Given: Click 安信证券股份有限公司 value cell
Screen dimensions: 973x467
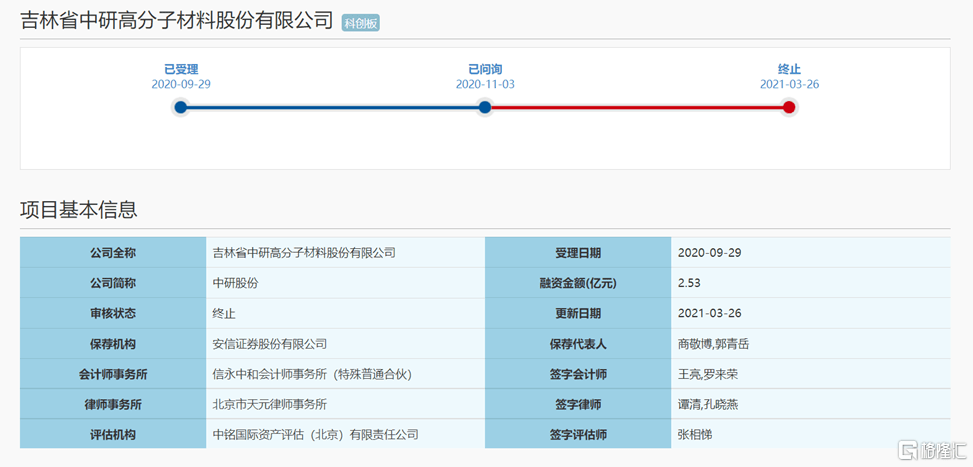Looking at the screenshot, I should 345,344.
